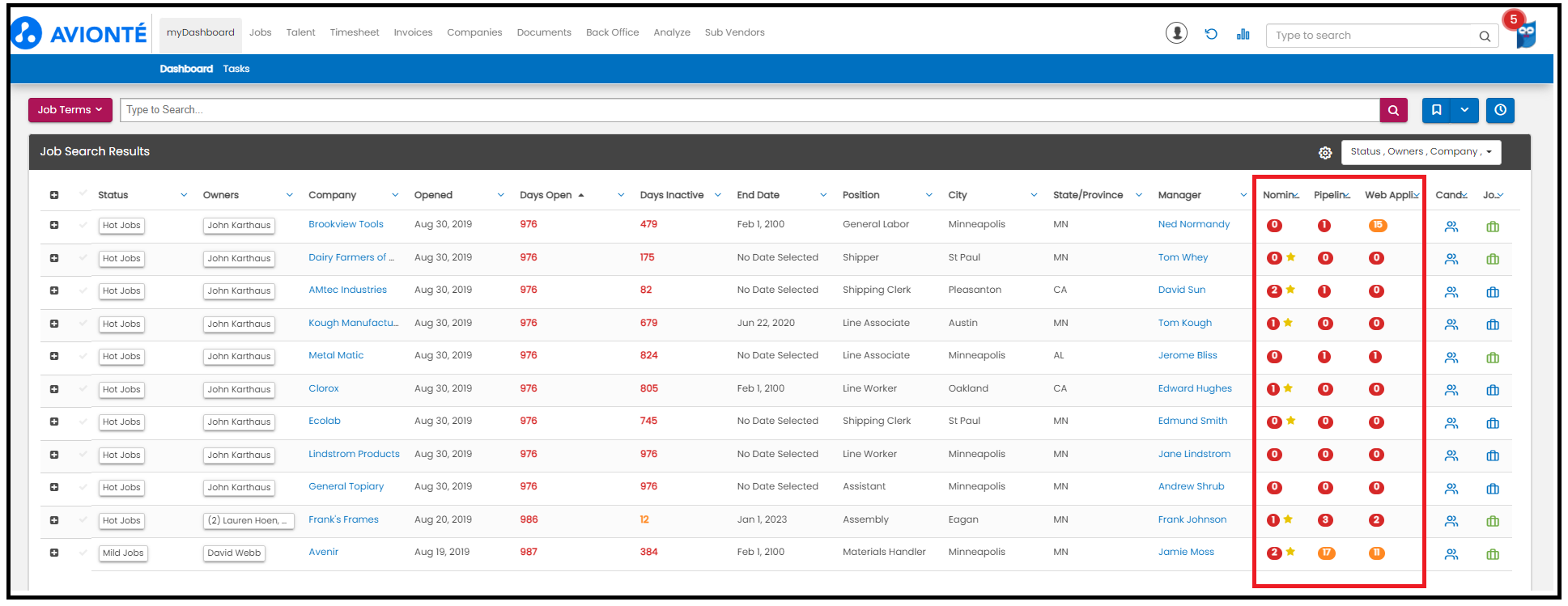The image size is (1568, 606).
Task: Go to the Talent menu
Action: coord(300,33)
